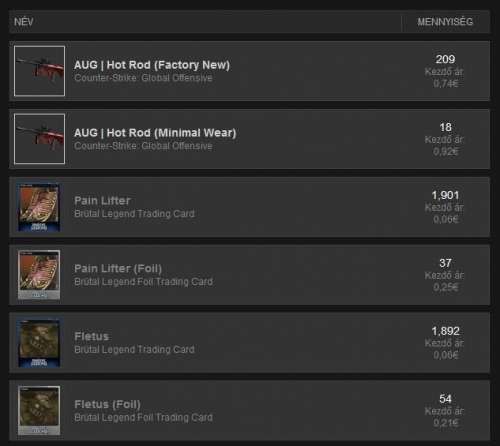Sort listings by the MENNYISÉG column header
Viewport: 500px width, 446px height.
(x=445, y=22)
